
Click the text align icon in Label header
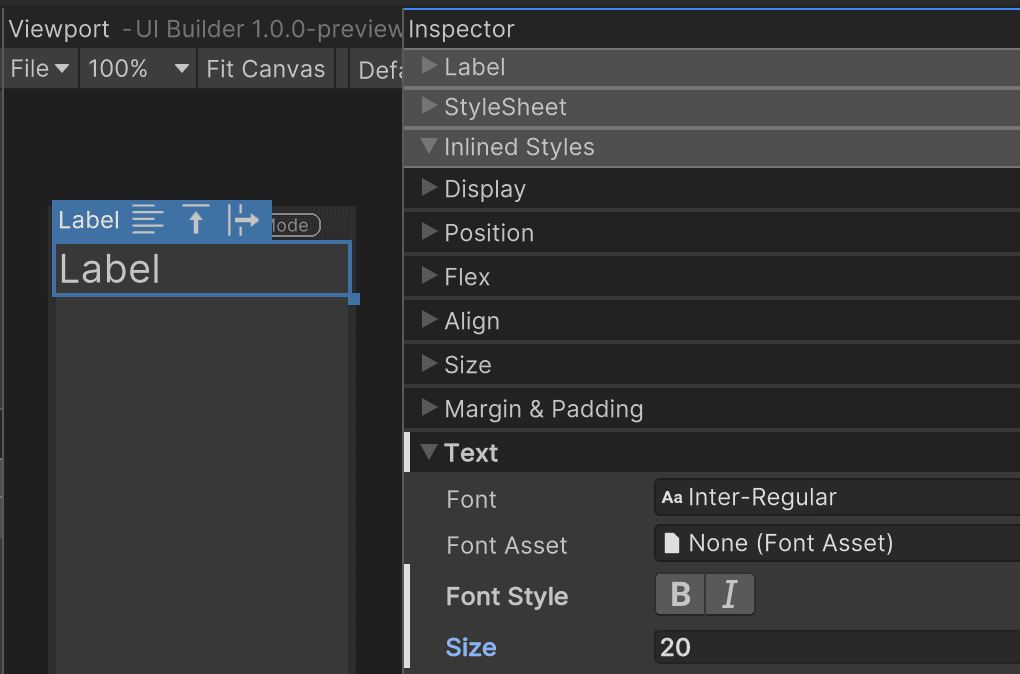click(148, 220)
